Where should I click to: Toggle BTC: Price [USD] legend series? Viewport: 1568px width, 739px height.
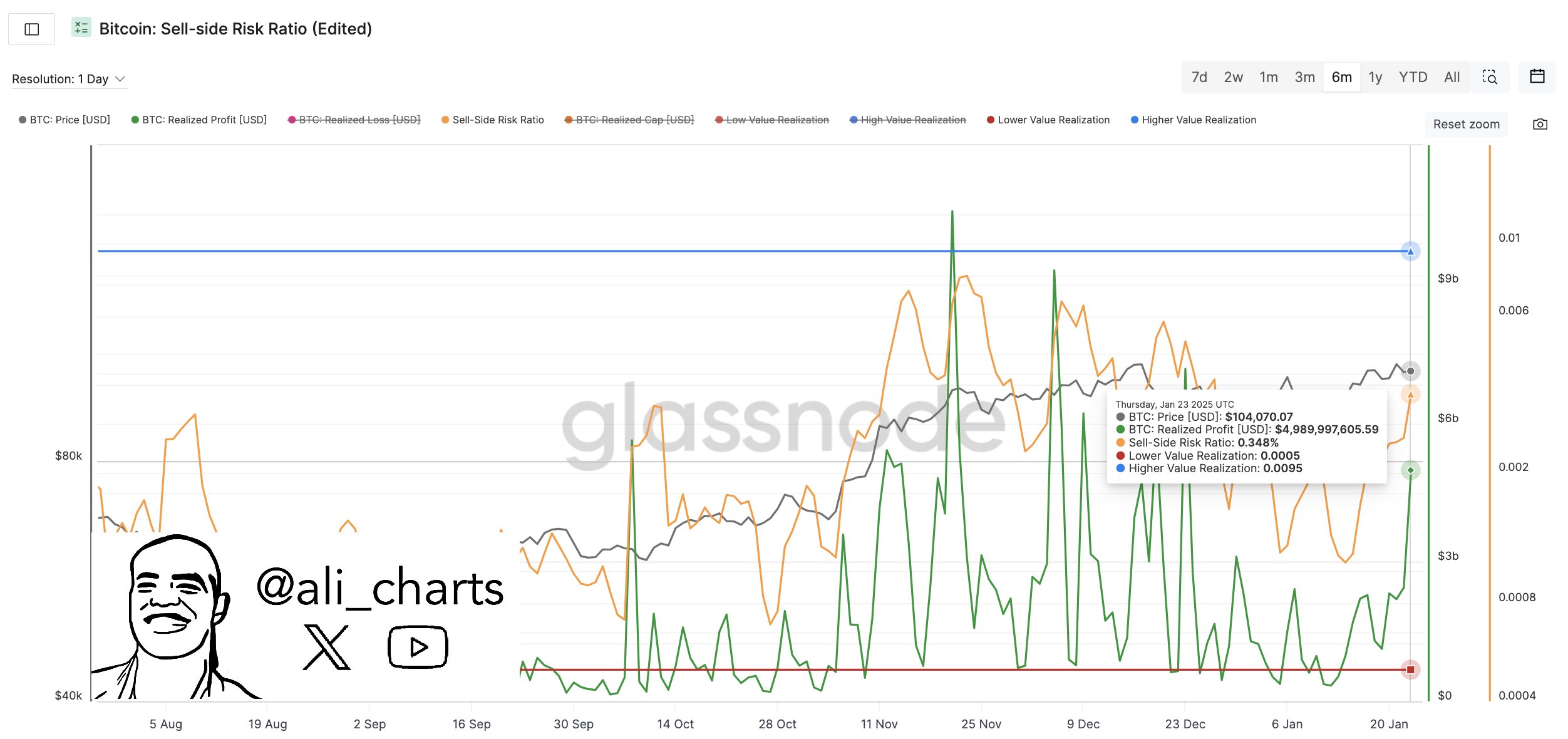(64, 120)
